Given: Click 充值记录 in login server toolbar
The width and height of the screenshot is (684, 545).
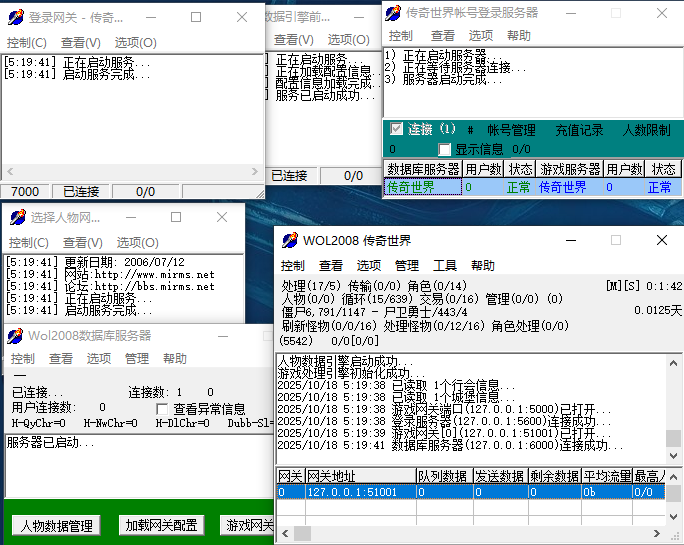Looking at the screenshot, I should pyautogui.click(x=579, y=130).
